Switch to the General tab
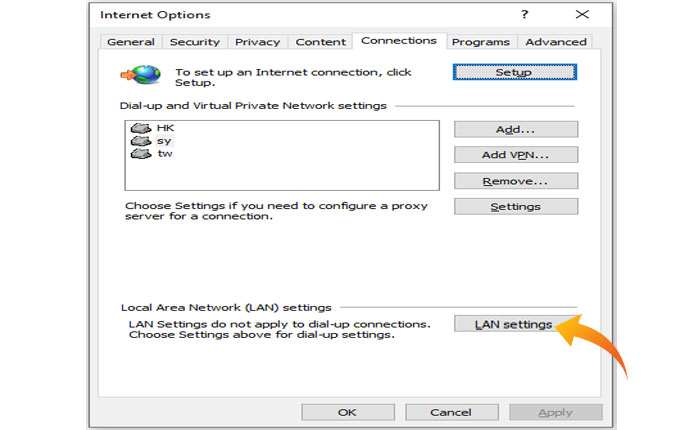The height and width of the screenshot is (430, 700). coord(131,42)
